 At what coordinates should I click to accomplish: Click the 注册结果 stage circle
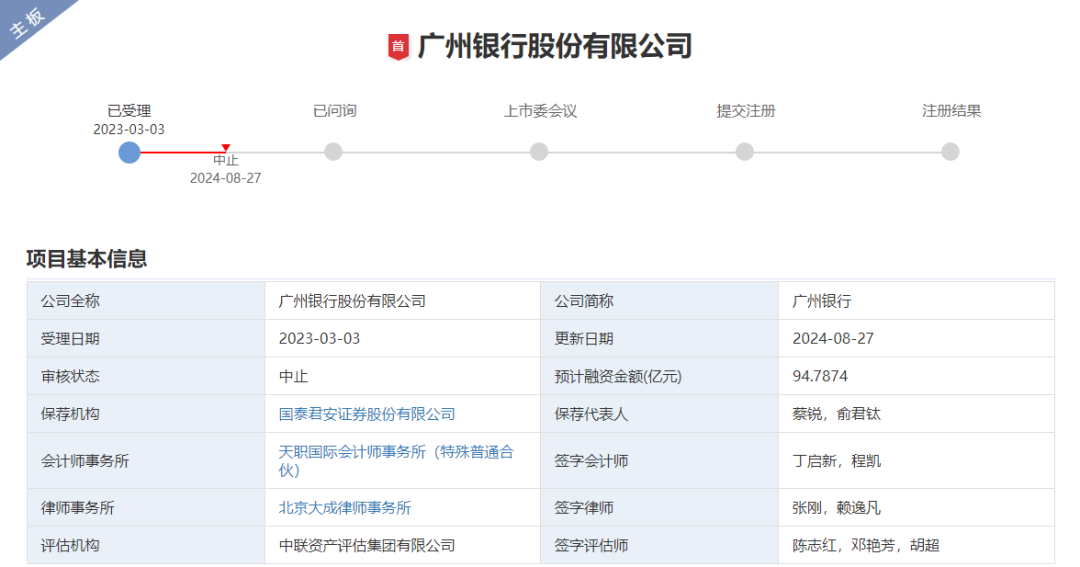(x=950, y=152)
